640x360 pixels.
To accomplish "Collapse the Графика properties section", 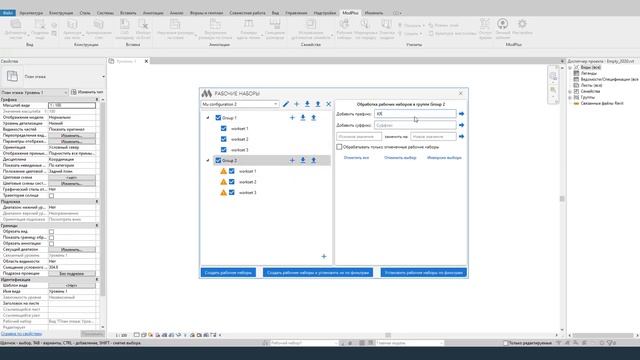I will (x=97, y=100).
